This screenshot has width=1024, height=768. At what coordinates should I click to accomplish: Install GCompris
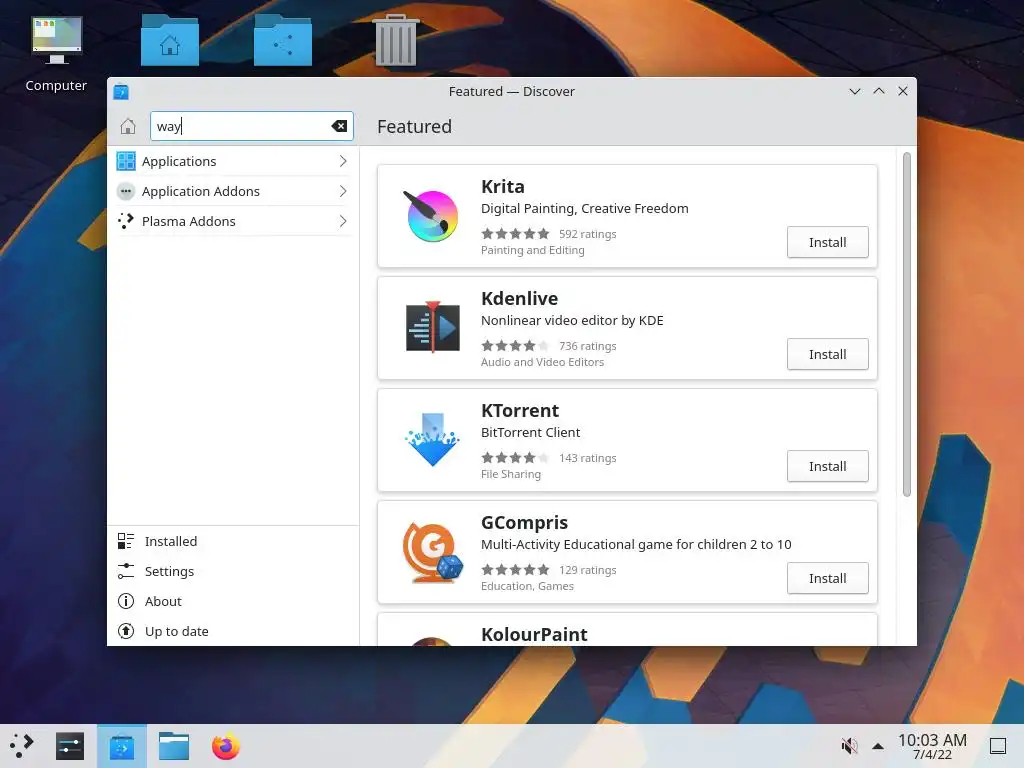tap(827, 578)
